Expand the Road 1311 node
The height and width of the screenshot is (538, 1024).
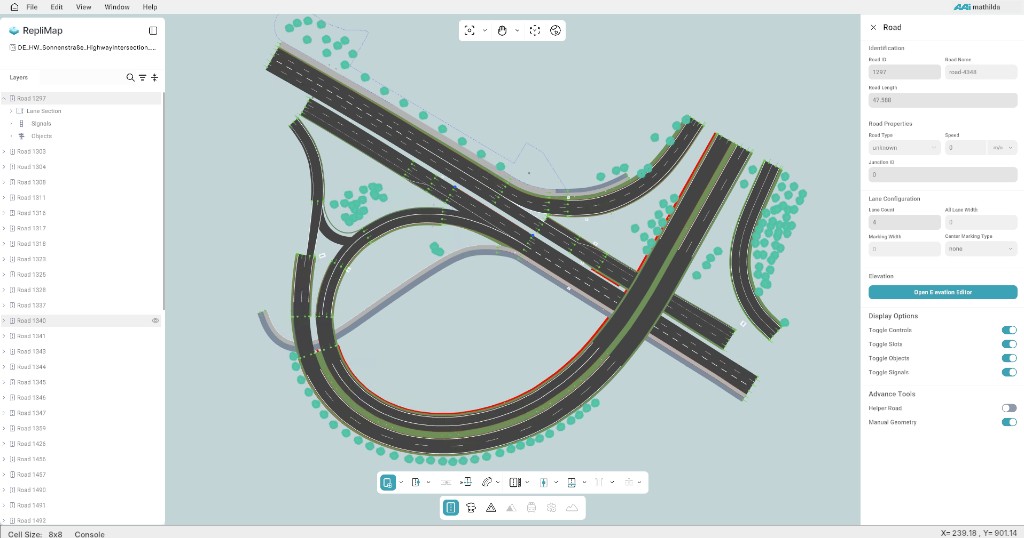(x=4, y=197)
